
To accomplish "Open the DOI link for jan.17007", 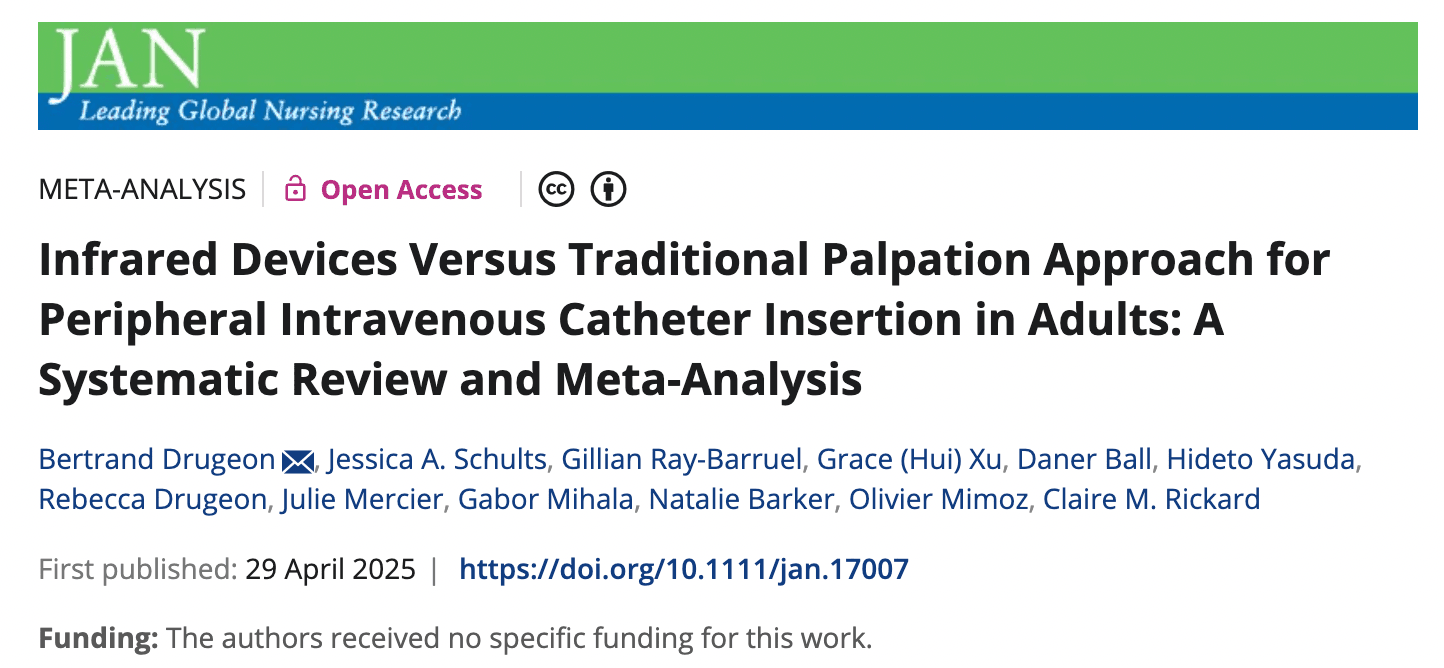I will pos(684,570).
